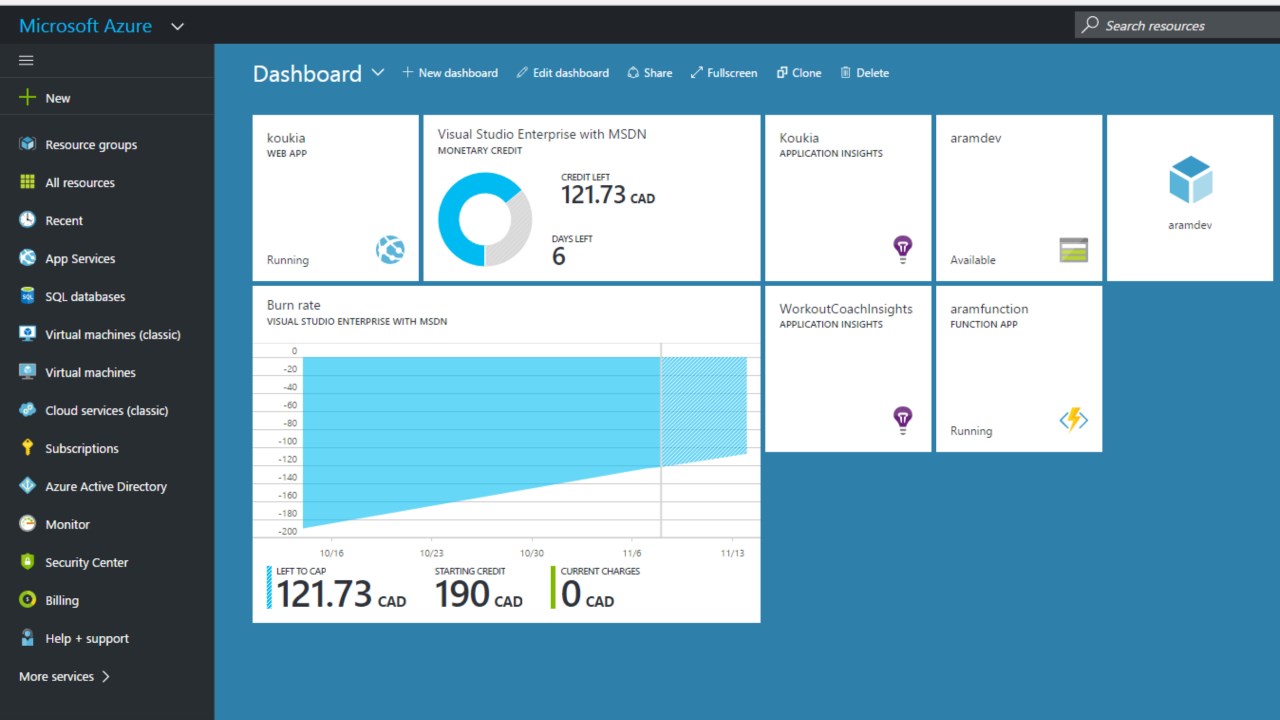Open the aramdev cube resource tile
1280x720 pixels.
tap(1190, 197)
